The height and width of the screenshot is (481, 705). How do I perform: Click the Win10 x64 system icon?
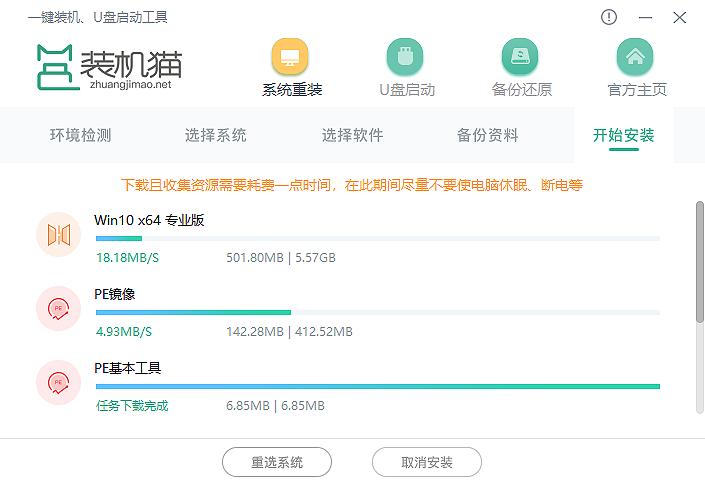(57, 235)
